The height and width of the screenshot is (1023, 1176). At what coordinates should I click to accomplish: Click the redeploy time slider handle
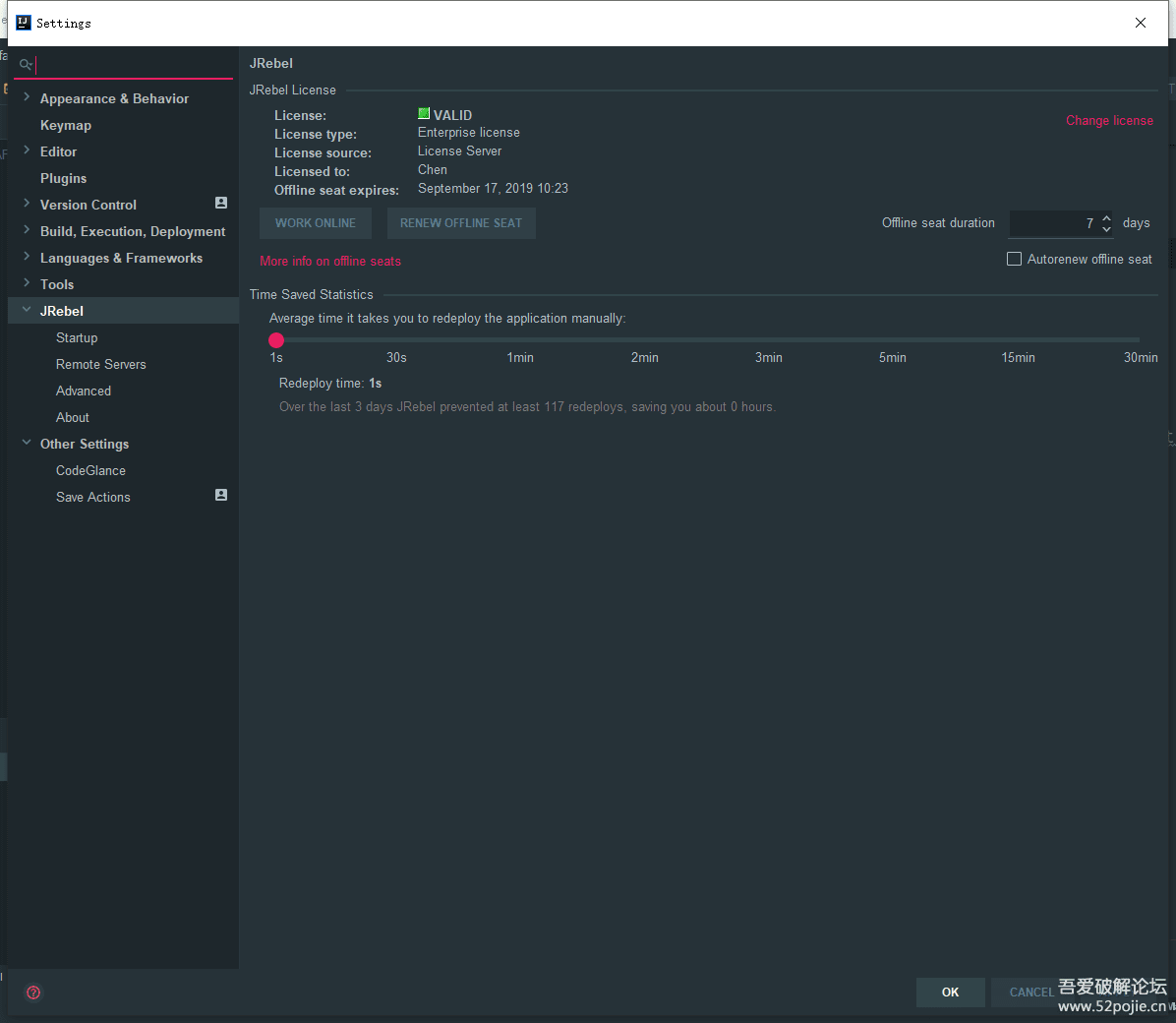pyautogui.click(x=276, y=340)
